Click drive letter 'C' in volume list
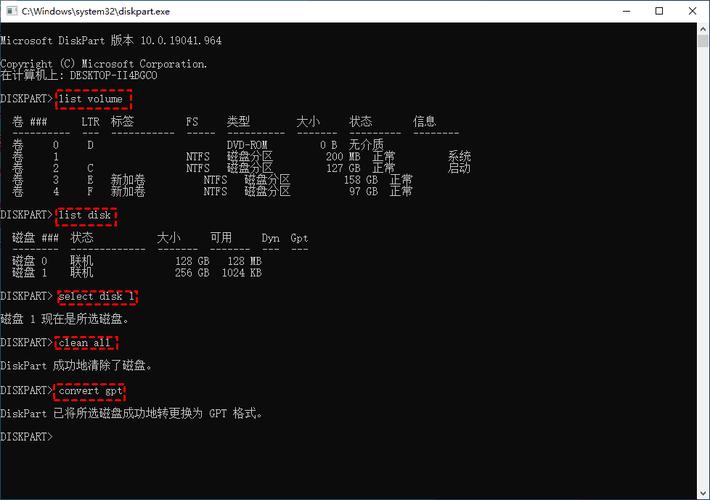Viewport: 710px width, 500px height. click(x=91, y=168)
